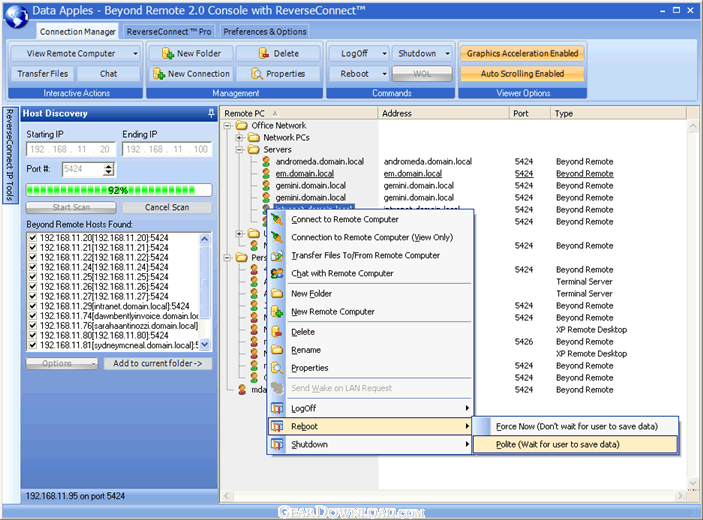This screenshot has width=703, height=520.
Task: Expand the Shutdown submenu arrow
Action: 467,444
